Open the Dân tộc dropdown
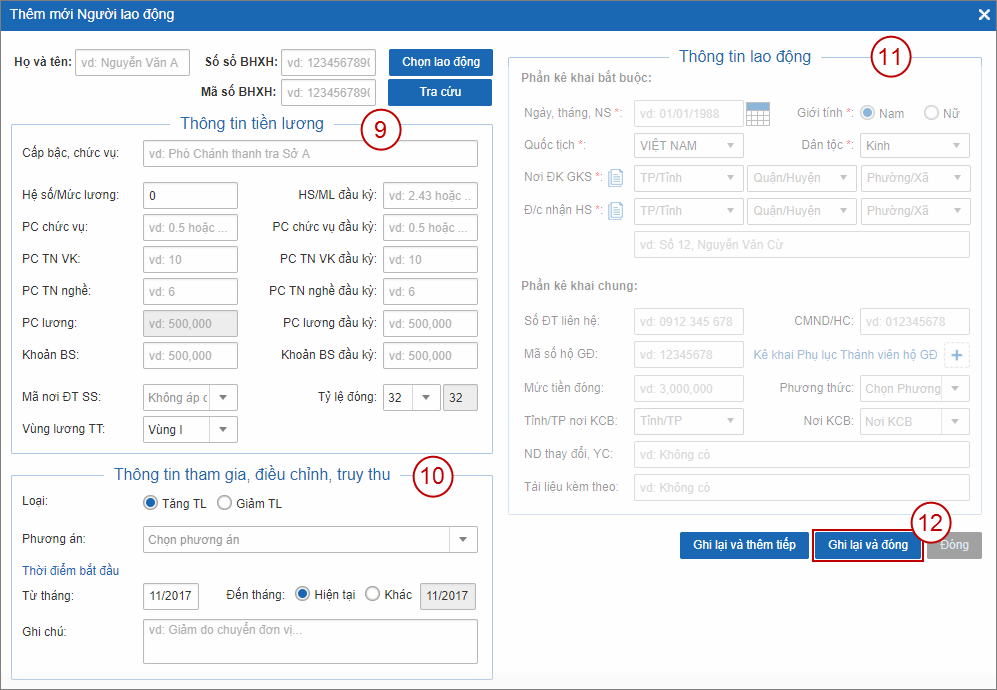 click(x=954, y=146)
